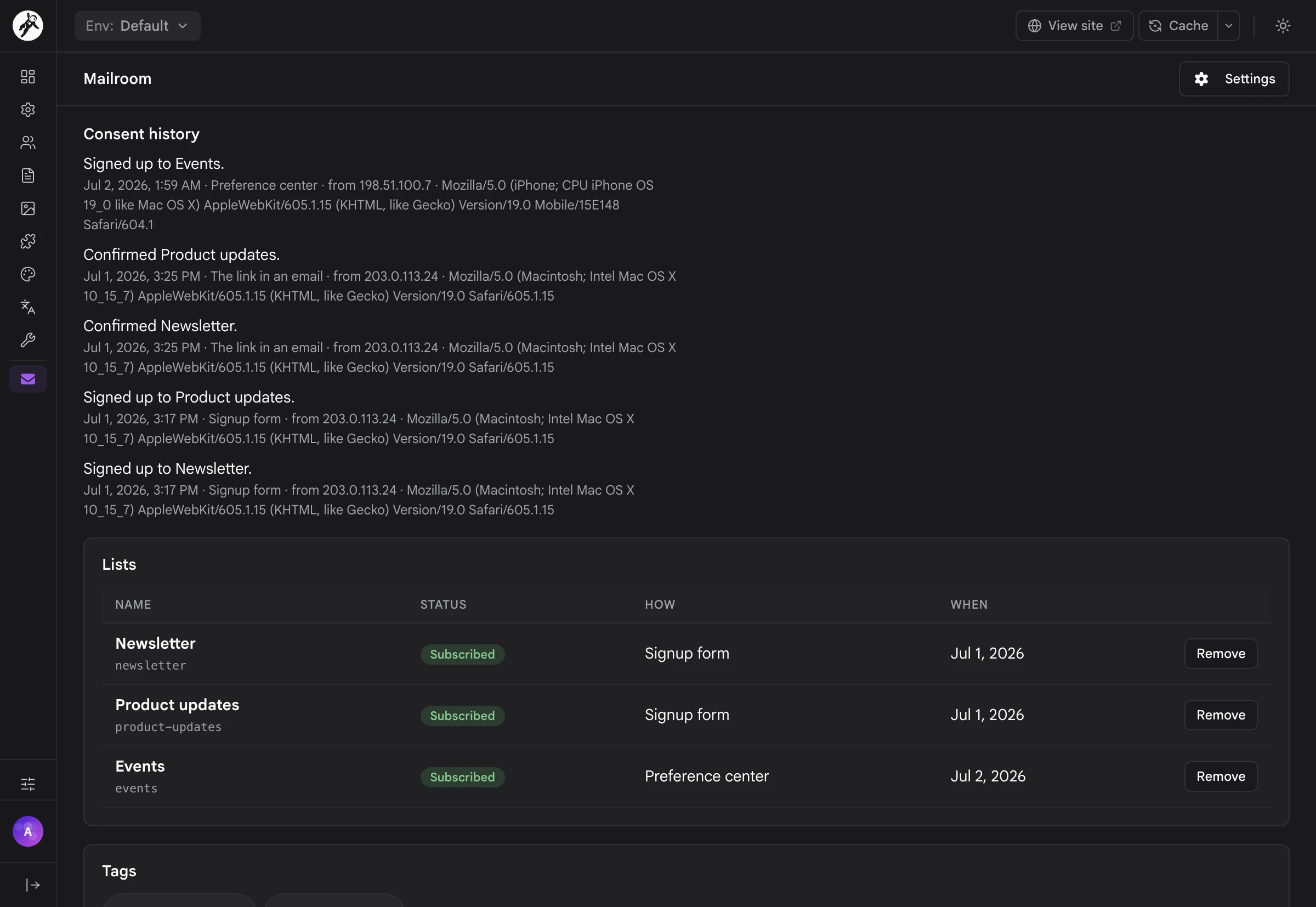Click the 'Signed up to Newsletter.' entry
This screenshot has width=1316, height=907.
pos(168,468)
